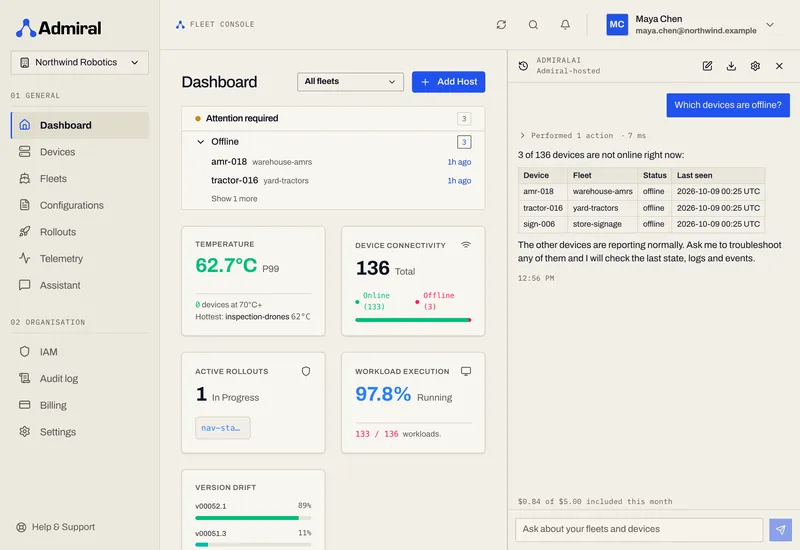Open Help & Support
This screenshot has width=800, height=550.
[x=56, y=527]
